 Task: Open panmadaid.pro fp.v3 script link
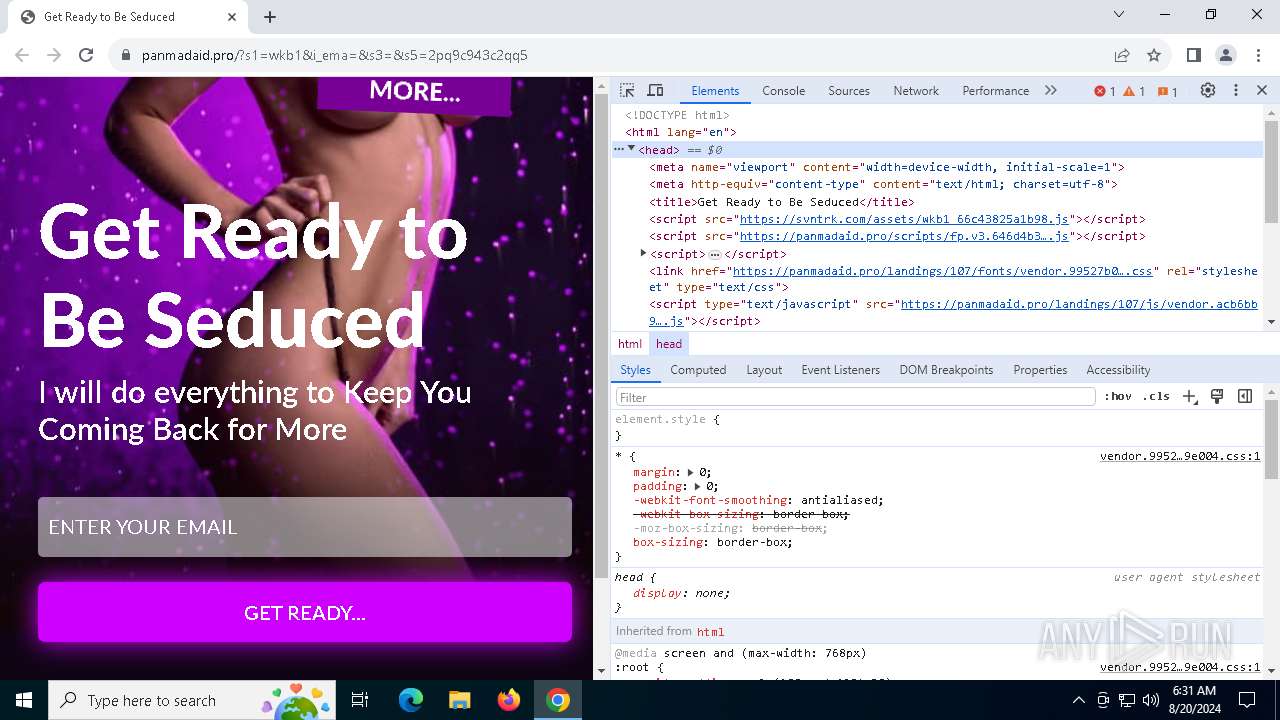pyautogui.click(x=904, y=236)
